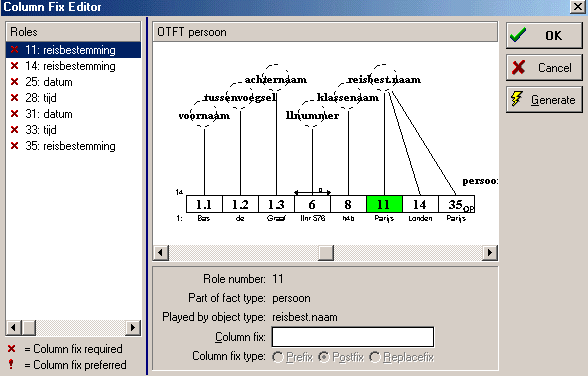Click the lightning bolt icon on Generate
588x376 pixels.
(517, 99)
